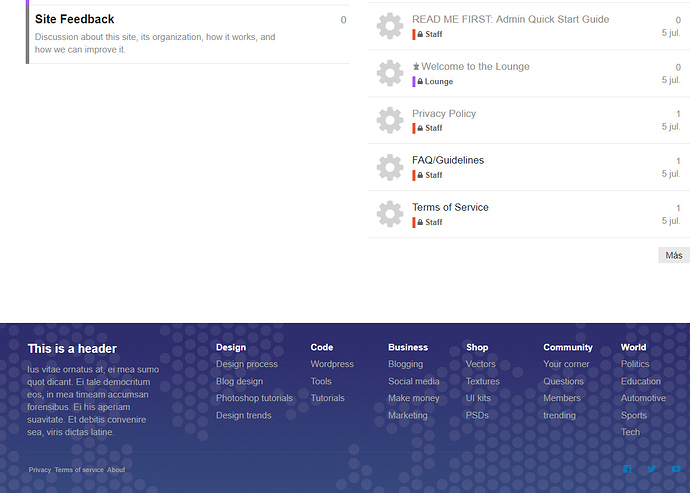Click gear avatar beside Terms of Service topic

pyautogui.click(x=390, y=214)
